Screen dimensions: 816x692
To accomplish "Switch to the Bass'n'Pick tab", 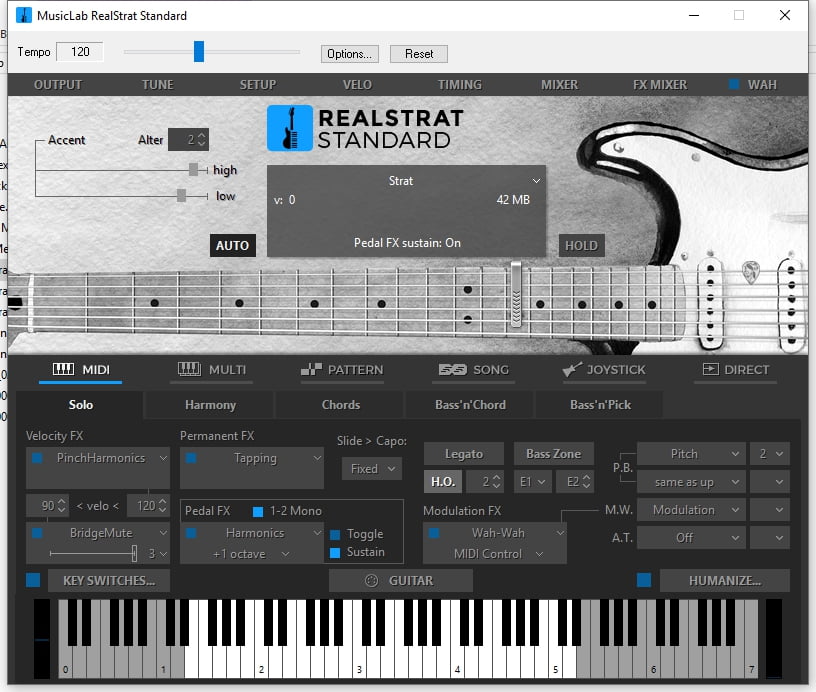I will 600,405.
